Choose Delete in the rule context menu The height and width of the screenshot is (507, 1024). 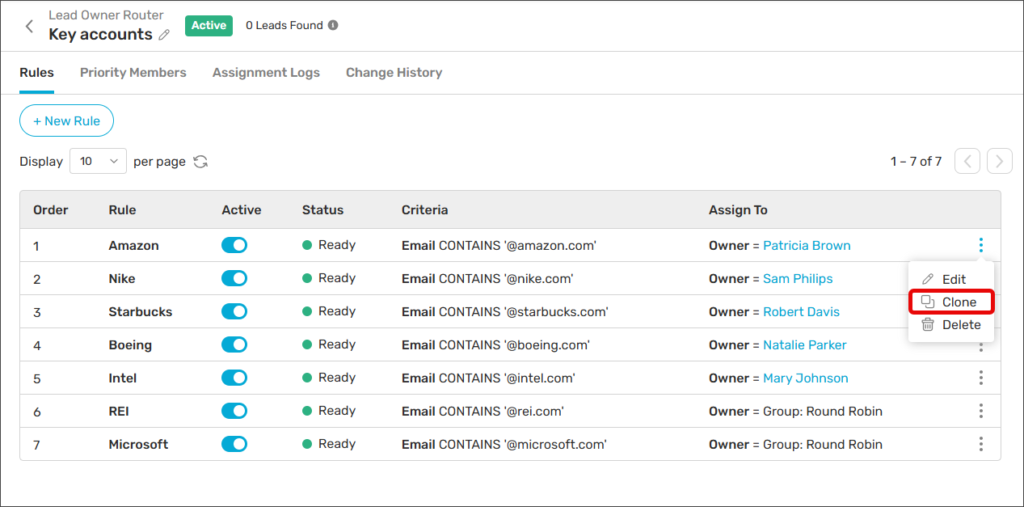pyautogui.click(x=950, y=325)
